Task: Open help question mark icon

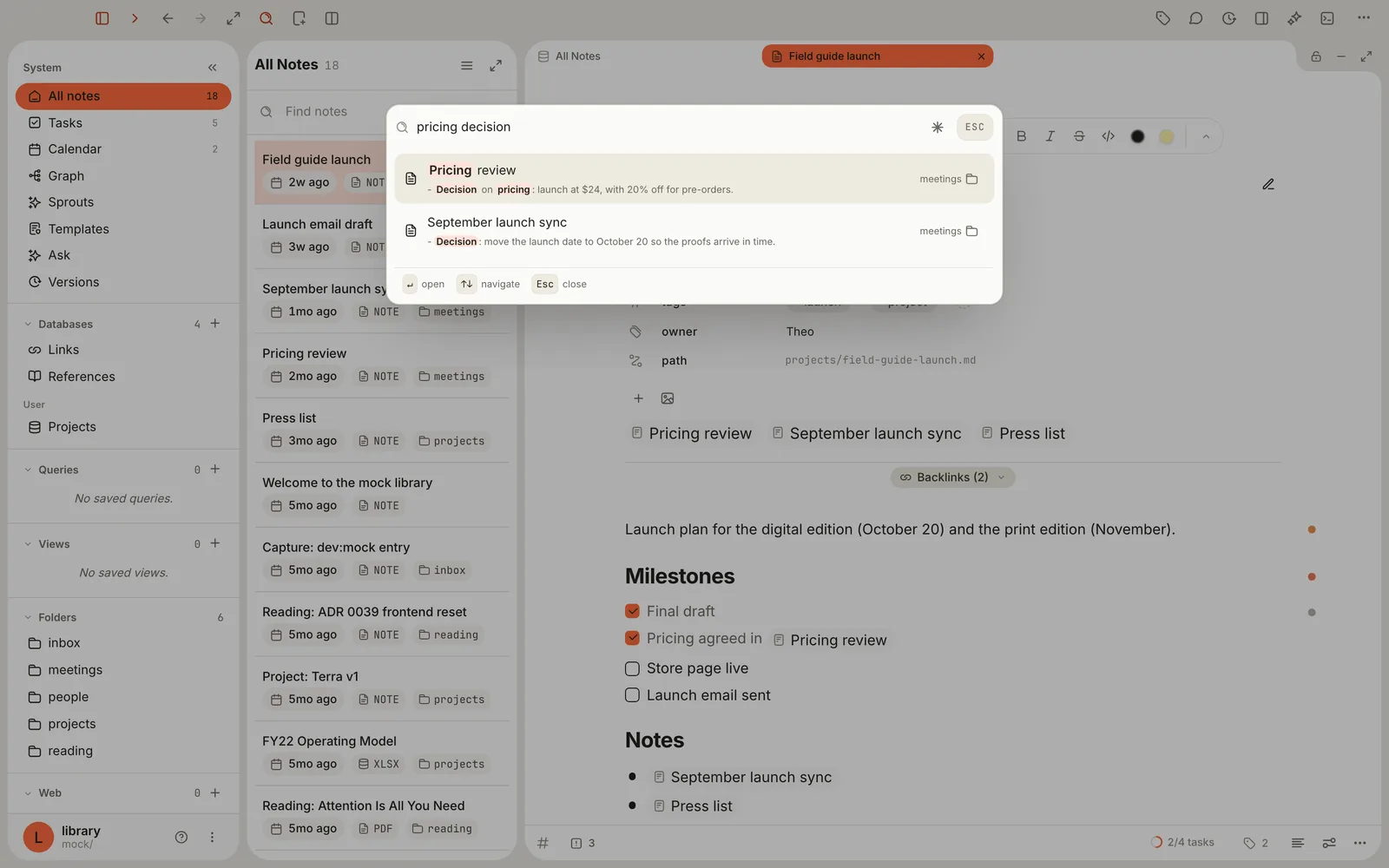Action: click(x=181, y=838)
